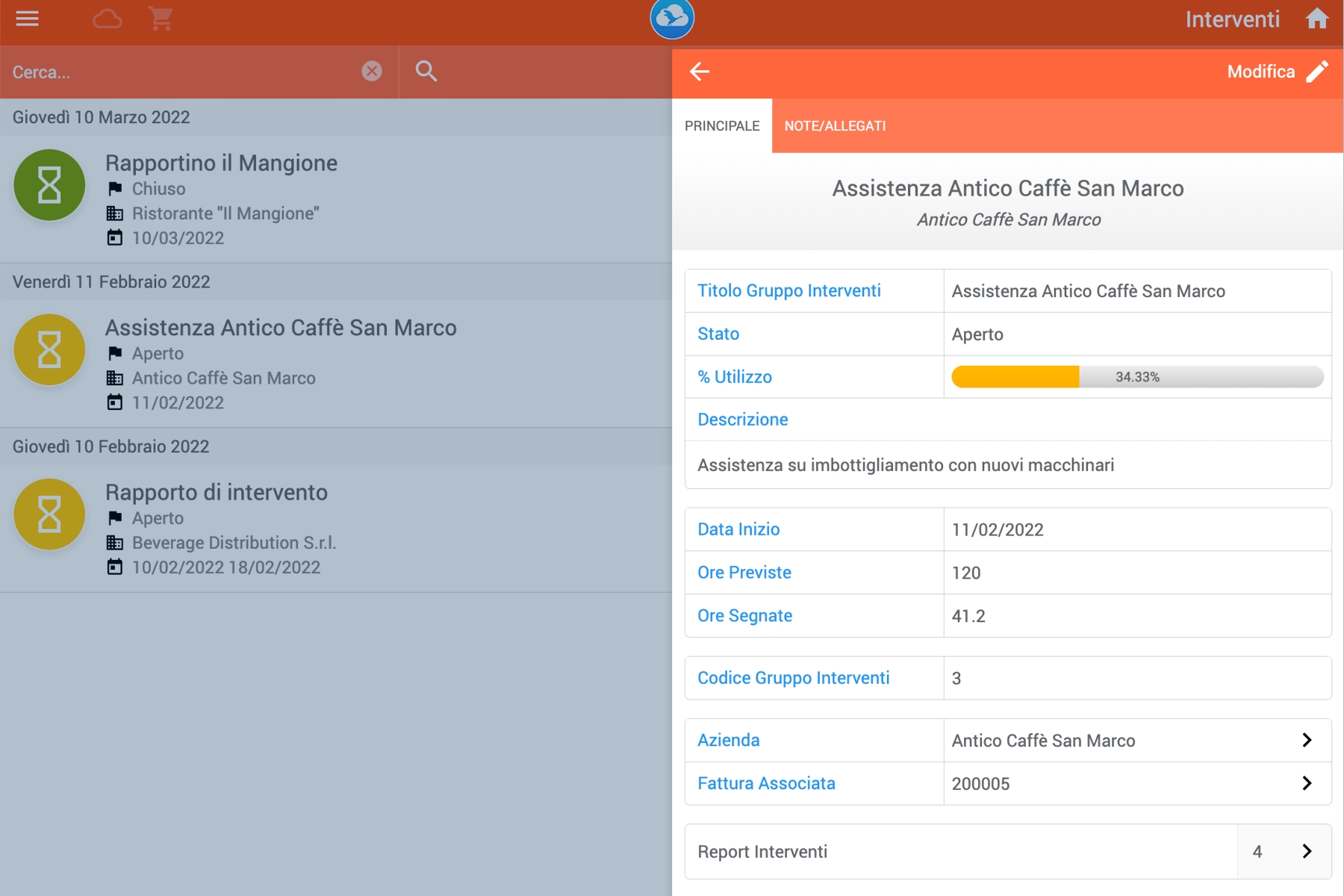Image resolution: width=1344 pixels, height=896 pixels.
Task: Go to home via house icon
Action: click(x=1317, y=19)
